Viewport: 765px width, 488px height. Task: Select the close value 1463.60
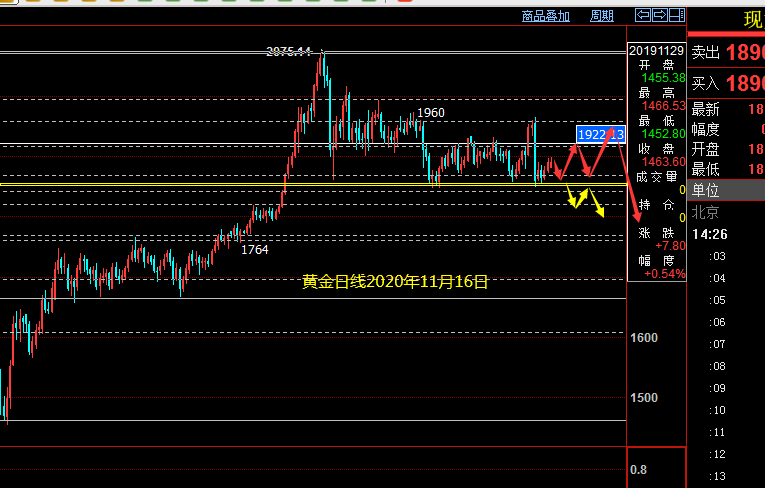[663, 162]
